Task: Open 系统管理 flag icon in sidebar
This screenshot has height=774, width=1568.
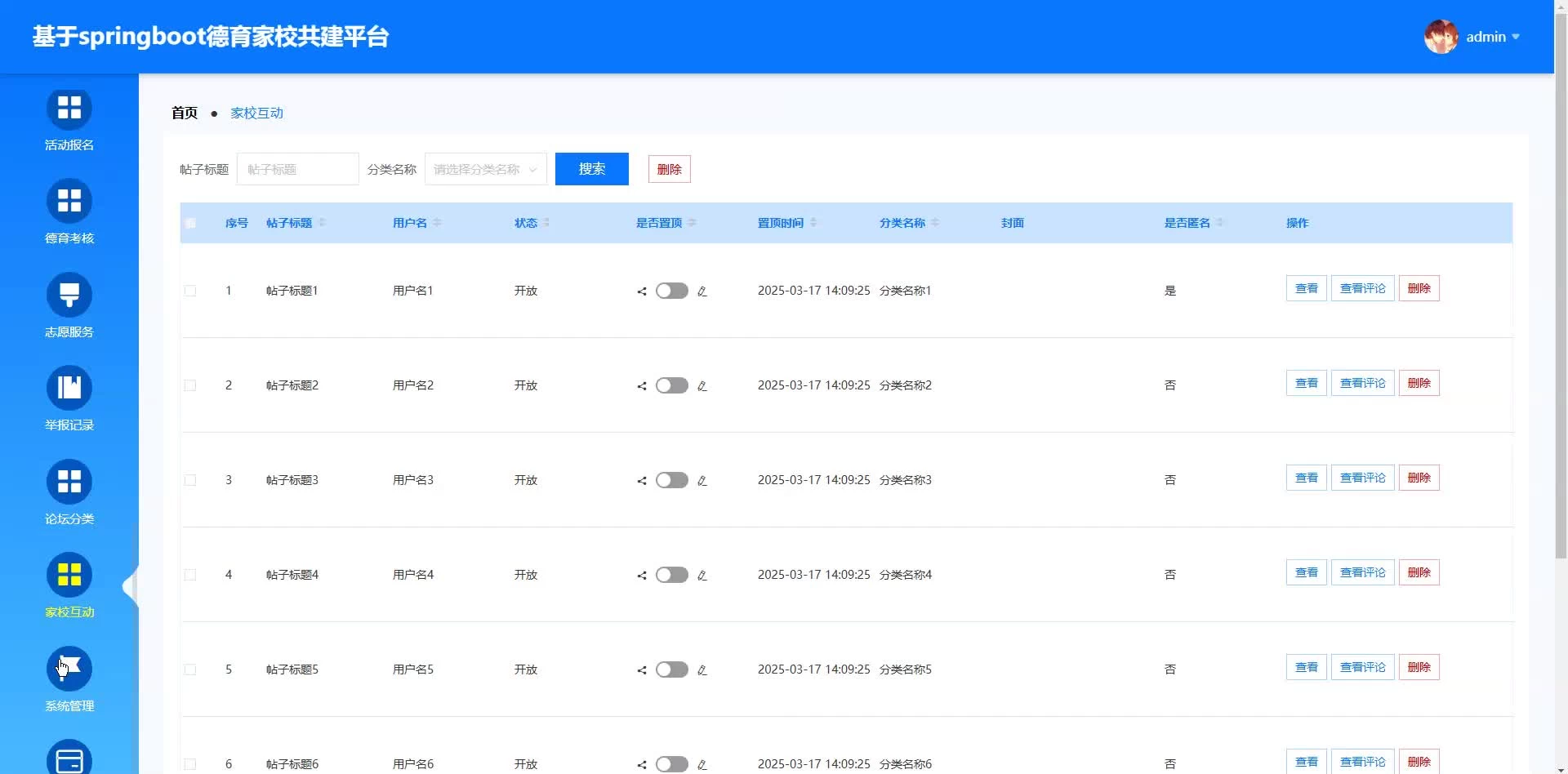Action: tap(69, 669)
